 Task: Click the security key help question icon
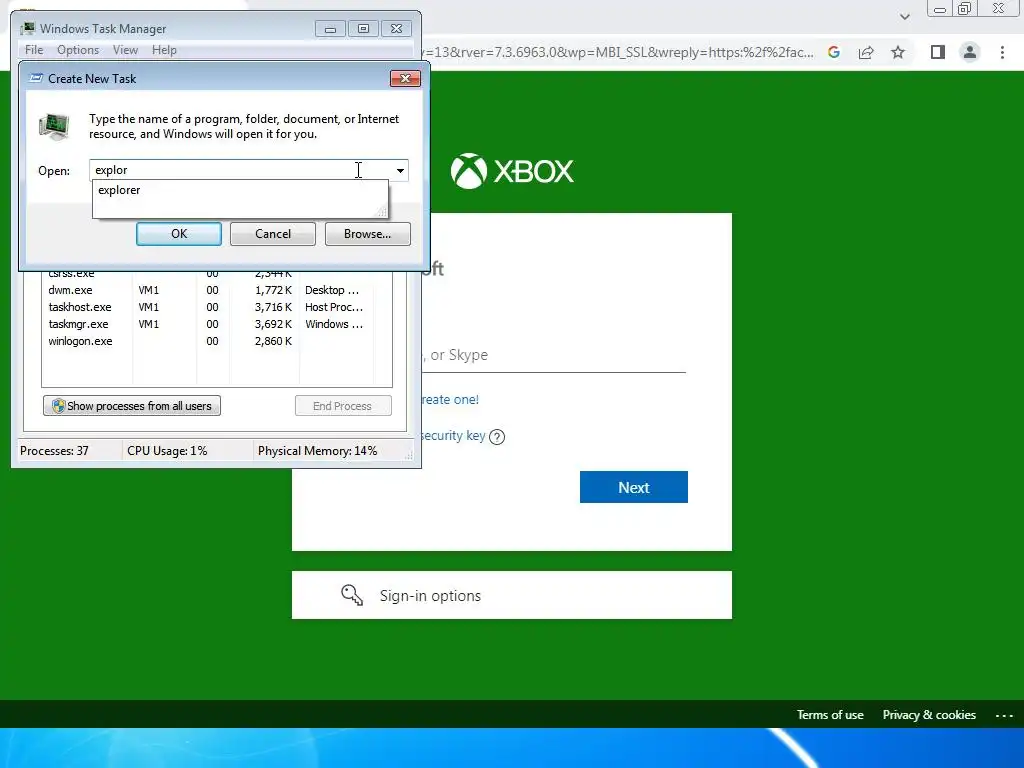pyautogui.click(x=497, y=437)
